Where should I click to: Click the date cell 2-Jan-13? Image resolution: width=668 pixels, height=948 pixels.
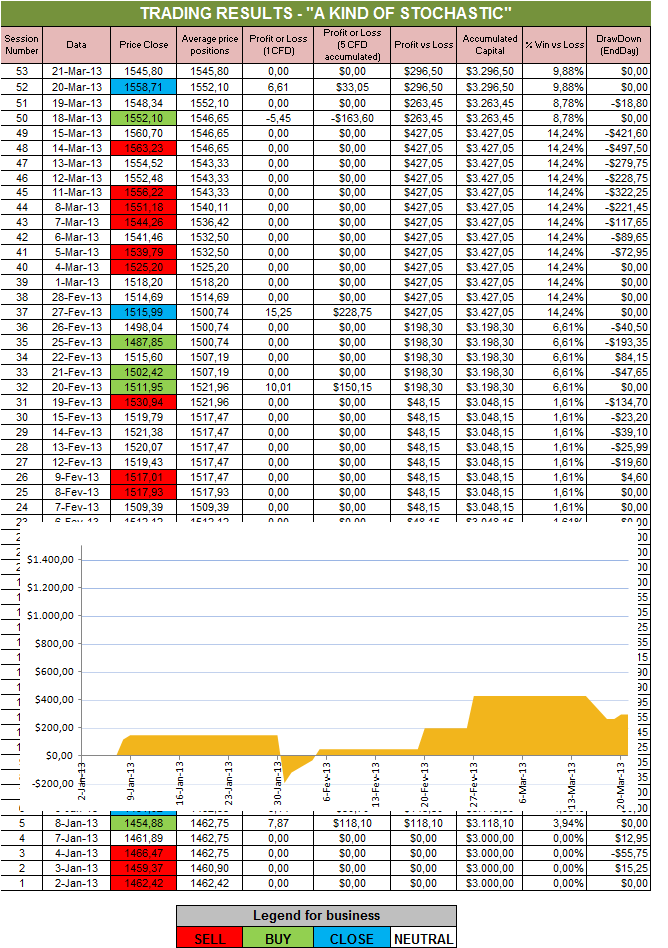pyautogui.click(x=76, y=883)
